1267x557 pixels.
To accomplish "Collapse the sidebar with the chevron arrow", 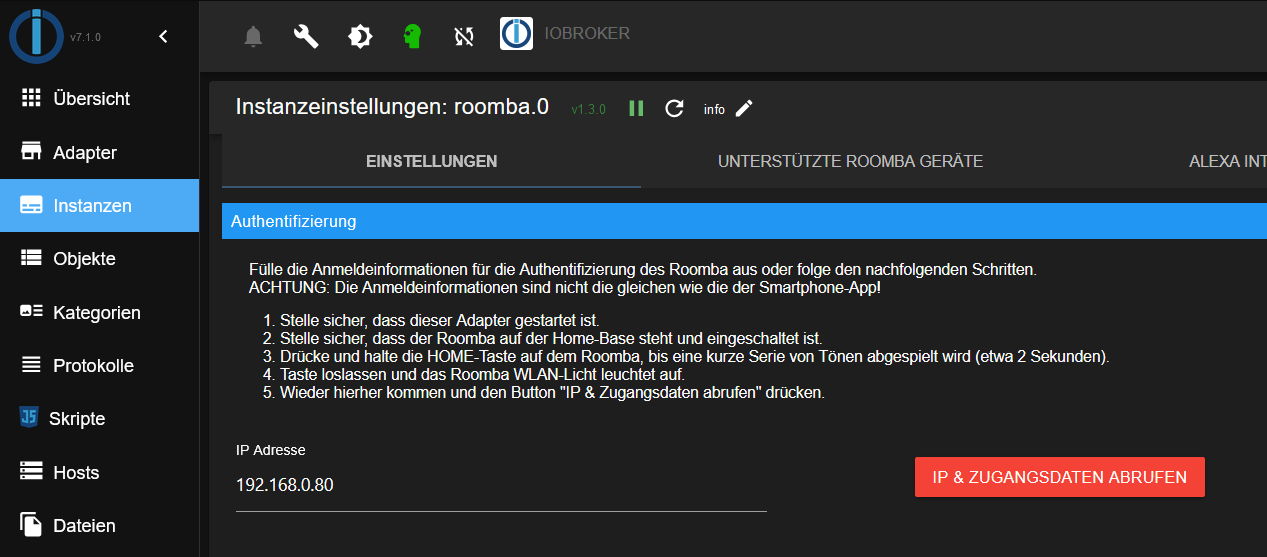I will 164,37.
